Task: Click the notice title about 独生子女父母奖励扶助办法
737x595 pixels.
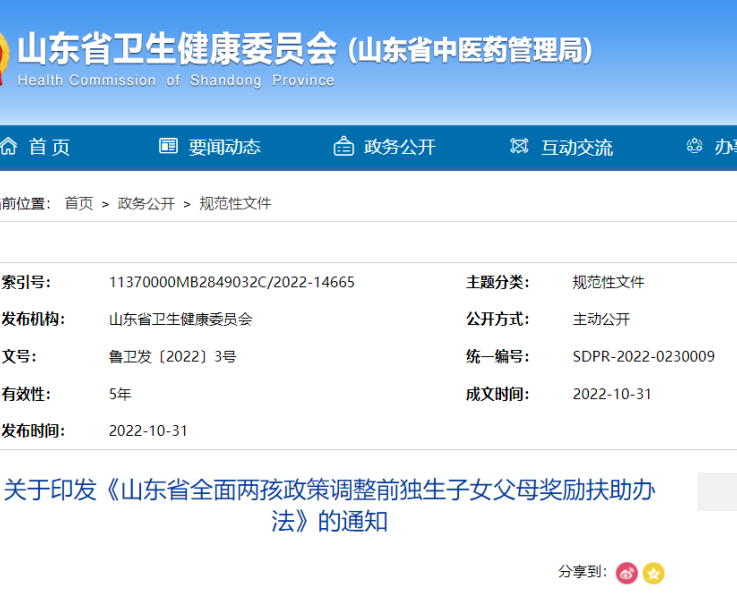Action: tap(329, 506)
